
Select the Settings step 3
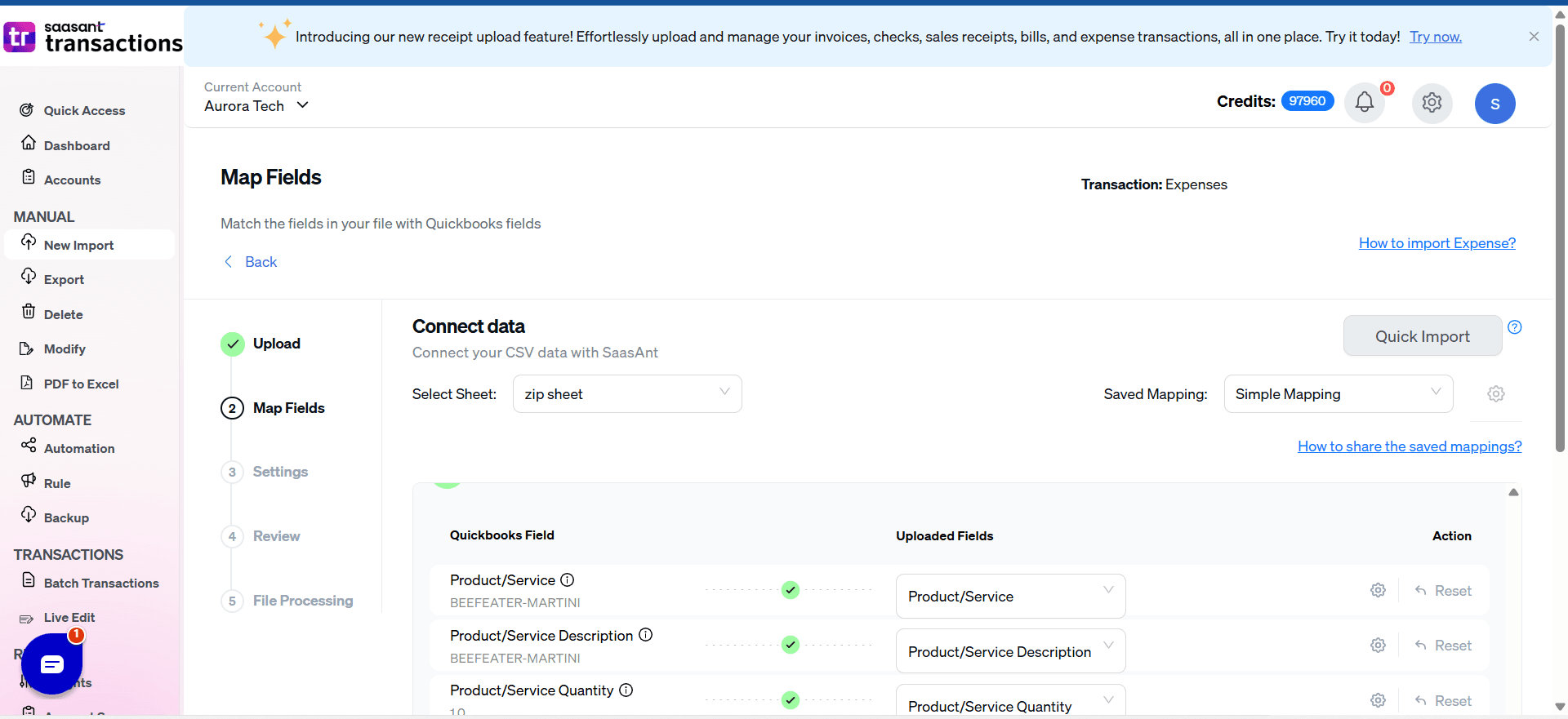pos(265,472)
